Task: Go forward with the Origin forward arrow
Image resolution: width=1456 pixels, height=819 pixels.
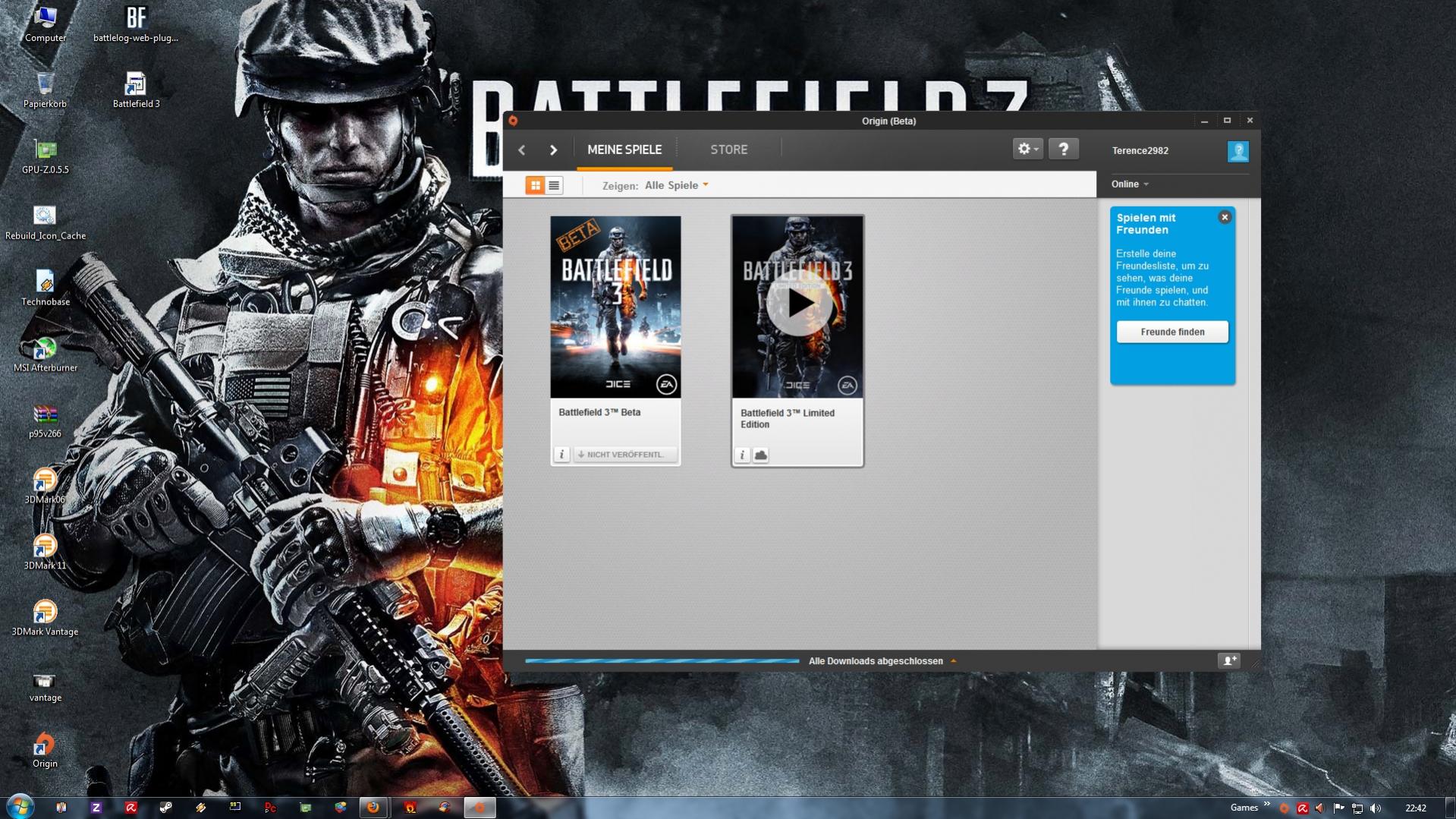Action: (554, 150)
